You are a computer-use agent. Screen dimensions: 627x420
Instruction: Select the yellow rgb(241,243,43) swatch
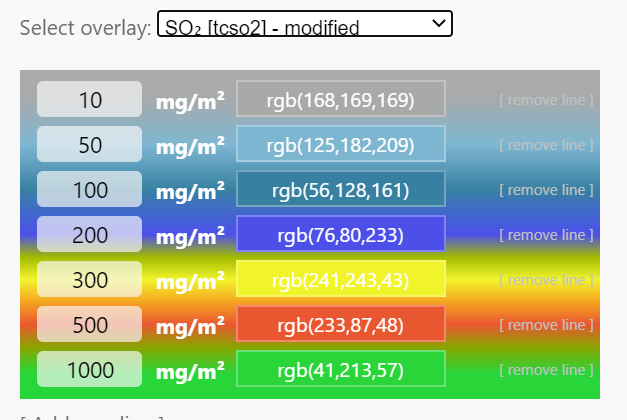pyautogui.click(x=340, y=280)
